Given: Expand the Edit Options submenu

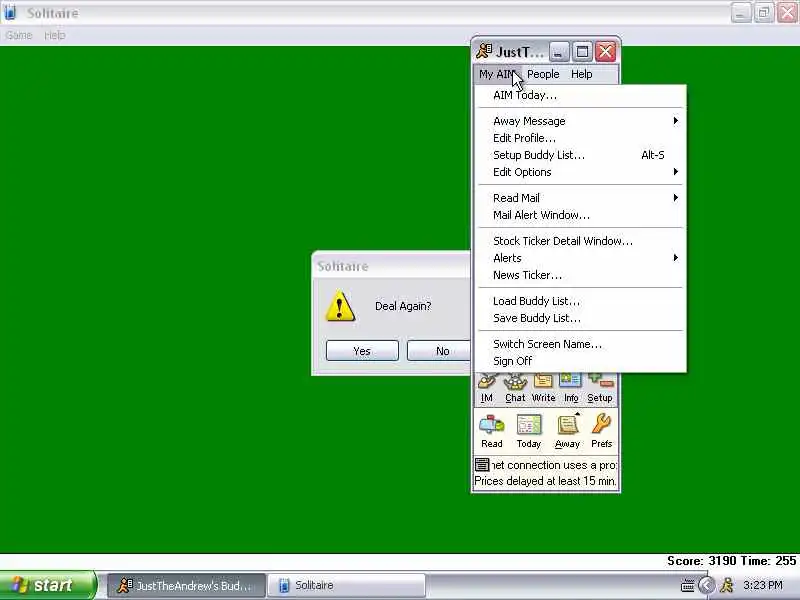Looking at the screenshot, I should tap(581, 172).
